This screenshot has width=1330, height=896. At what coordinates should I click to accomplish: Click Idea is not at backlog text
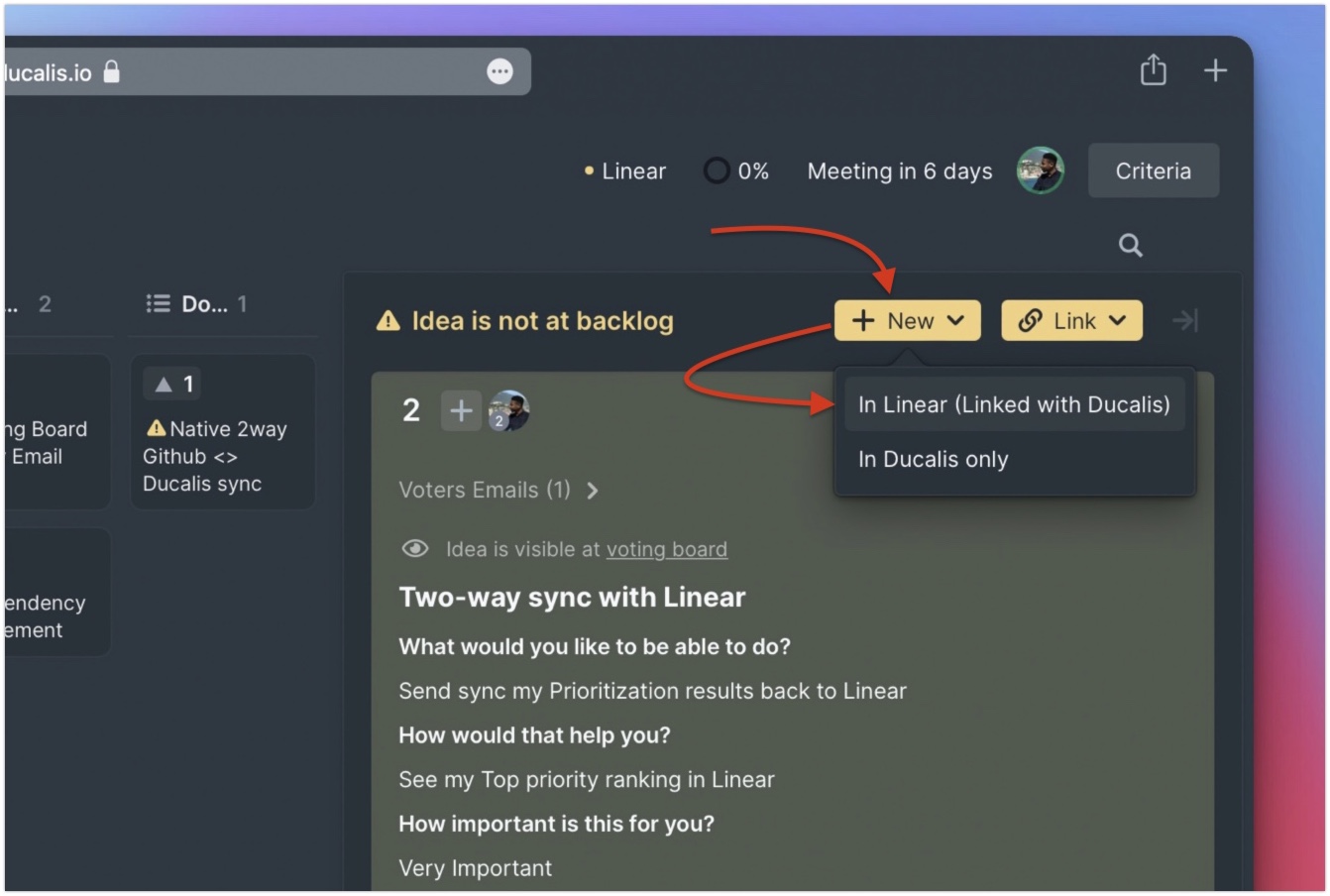pos(542,321)
